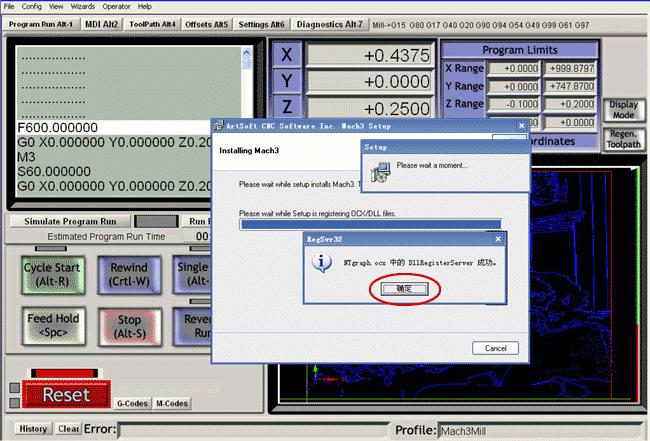Viewport: 650px width, 441px height.
Task: Close the Mach3 Setup installer window
Action: tap(521, 126)
